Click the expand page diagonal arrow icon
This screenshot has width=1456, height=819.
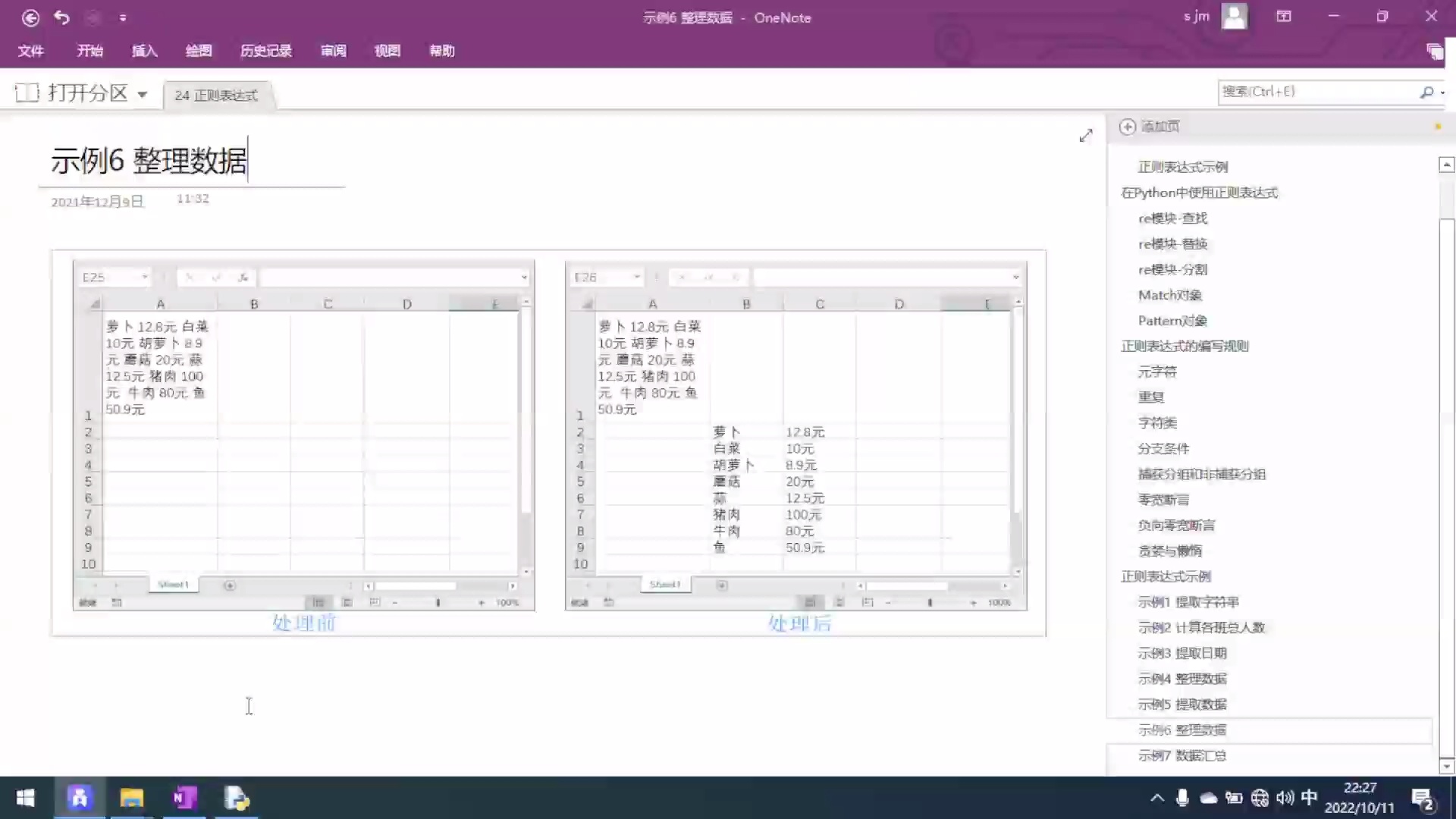pos(1086,136)
